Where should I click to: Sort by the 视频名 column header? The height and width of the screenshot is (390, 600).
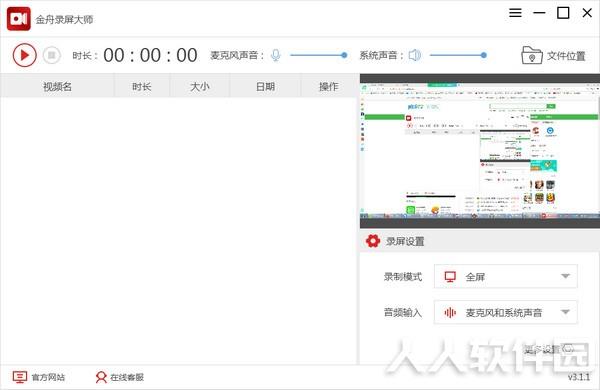pos(57,86)
